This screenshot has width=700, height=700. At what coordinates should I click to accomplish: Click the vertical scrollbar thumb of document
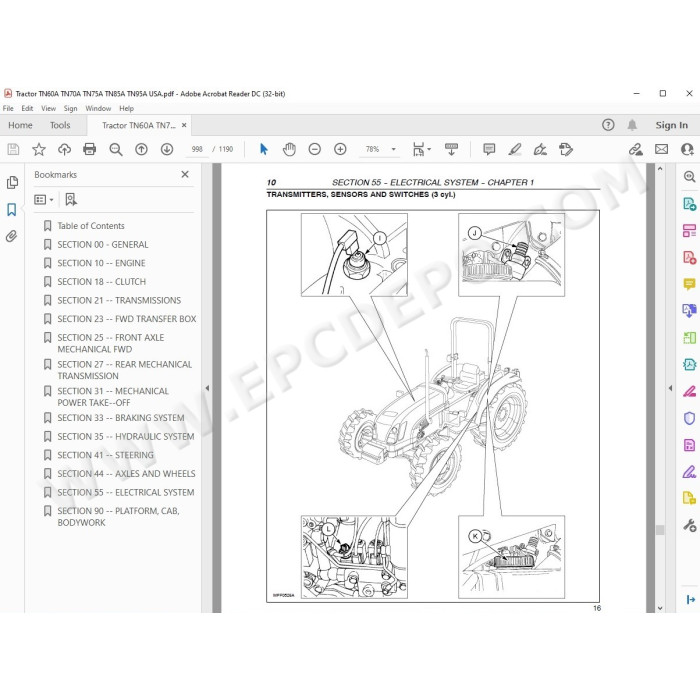(660, 530)
